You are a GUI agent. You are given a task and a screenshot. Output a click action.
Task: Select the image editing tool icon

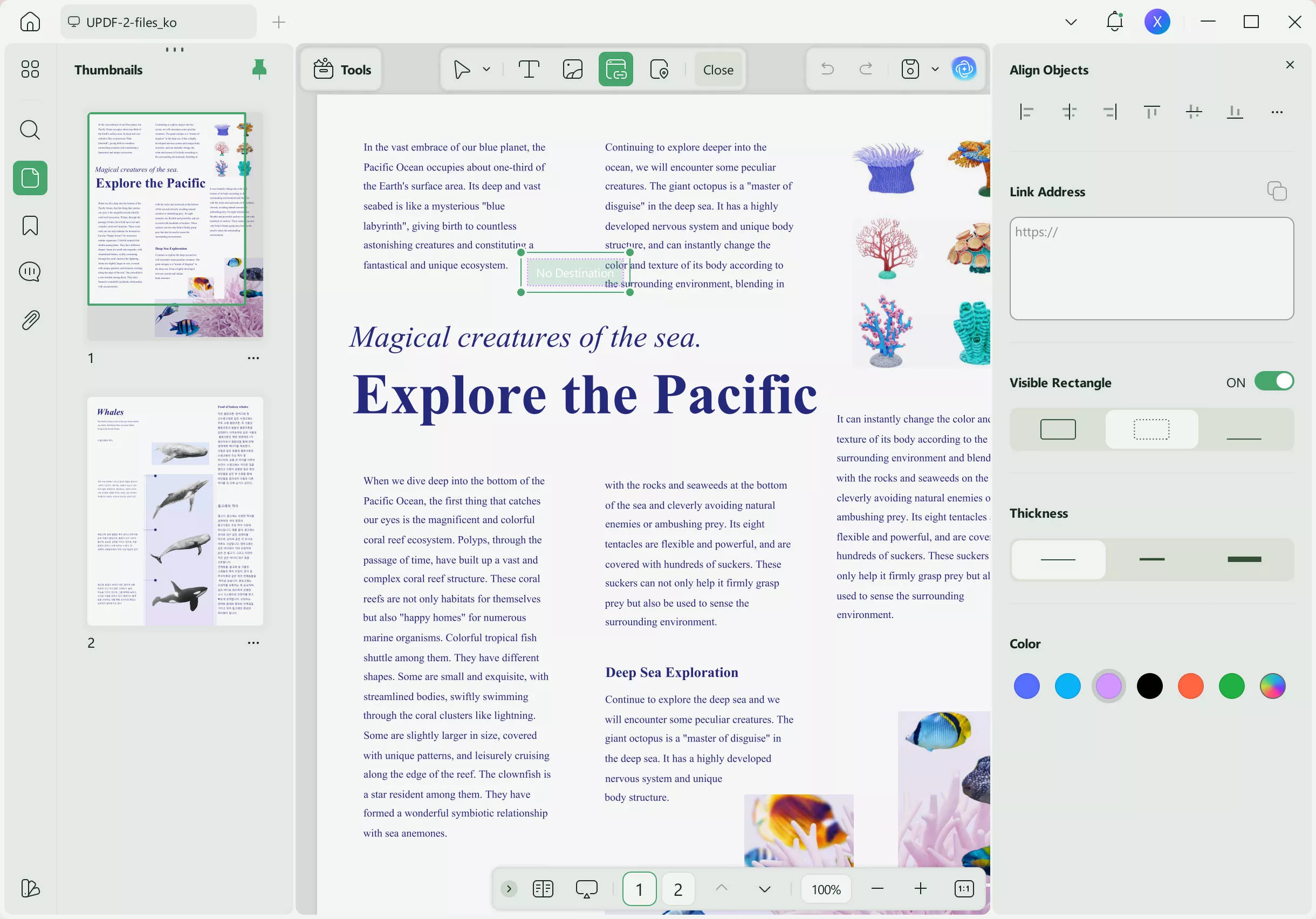pos(572,70)
